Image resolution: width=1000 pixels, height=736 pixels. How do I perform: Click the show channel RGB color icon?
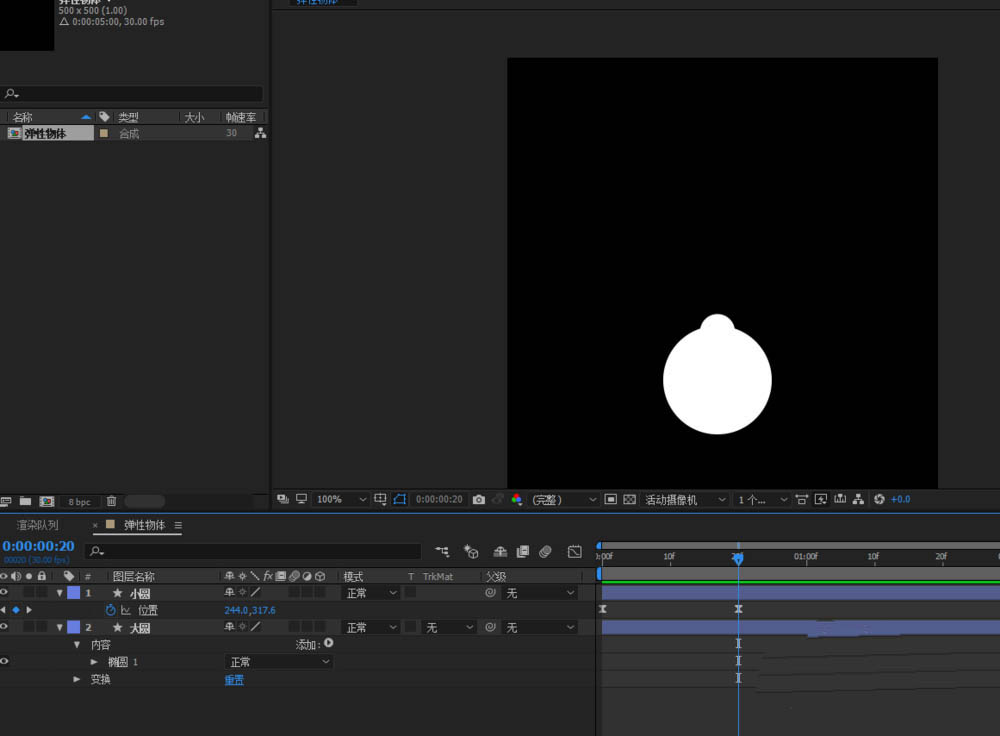pos(516,499)
